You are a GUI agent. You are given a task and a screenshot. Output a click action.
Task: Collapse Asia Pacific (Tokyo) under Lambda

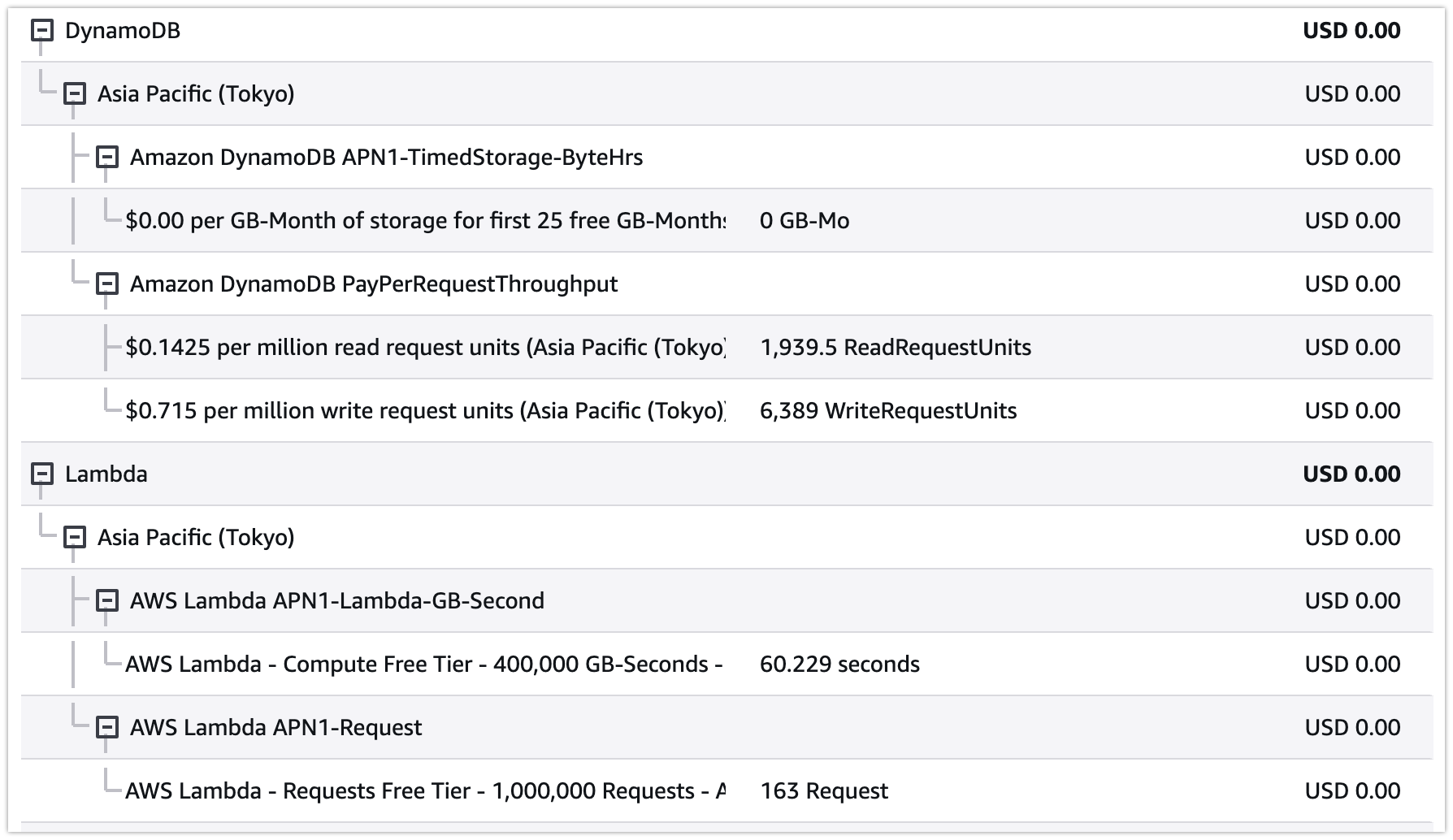point(74,538)
